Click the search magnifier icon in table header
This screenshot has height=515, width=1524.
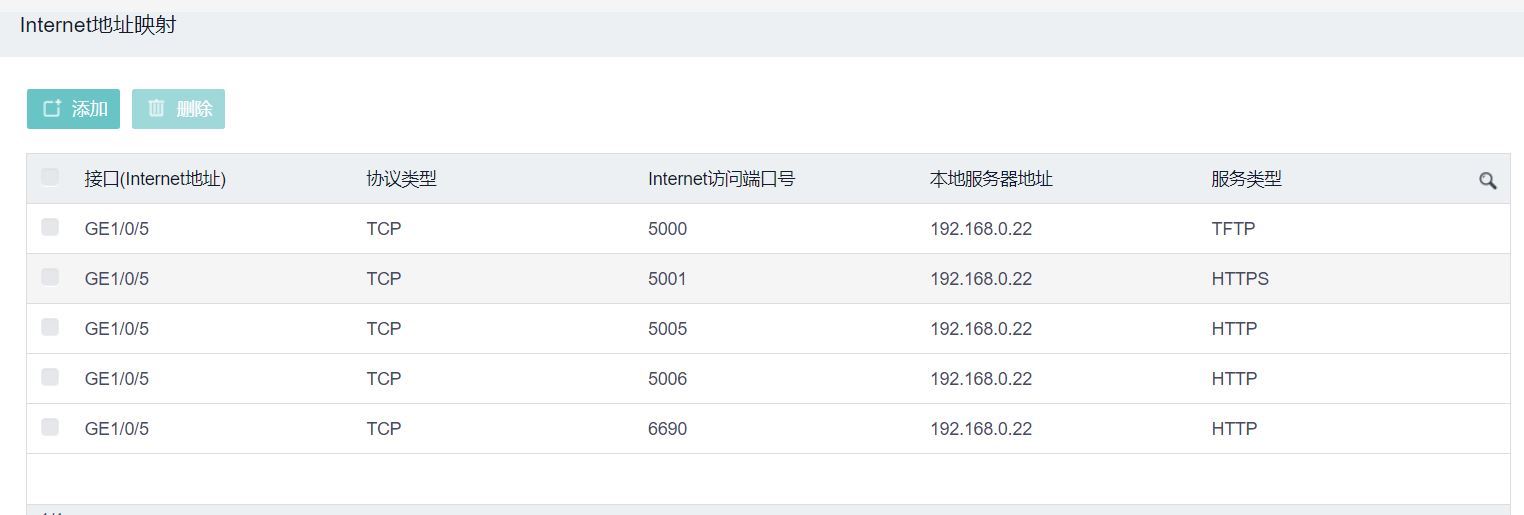click(1487, 181)
